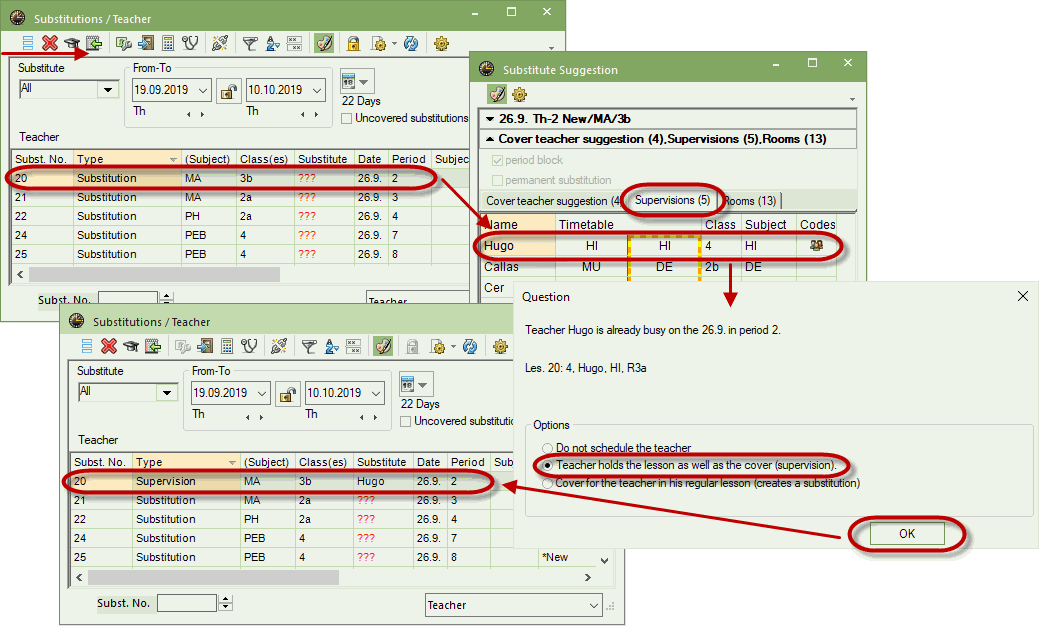
Task: Open 19.09.2019 date dropdown in back Substitutions window
Action: (x=203, y=90)
